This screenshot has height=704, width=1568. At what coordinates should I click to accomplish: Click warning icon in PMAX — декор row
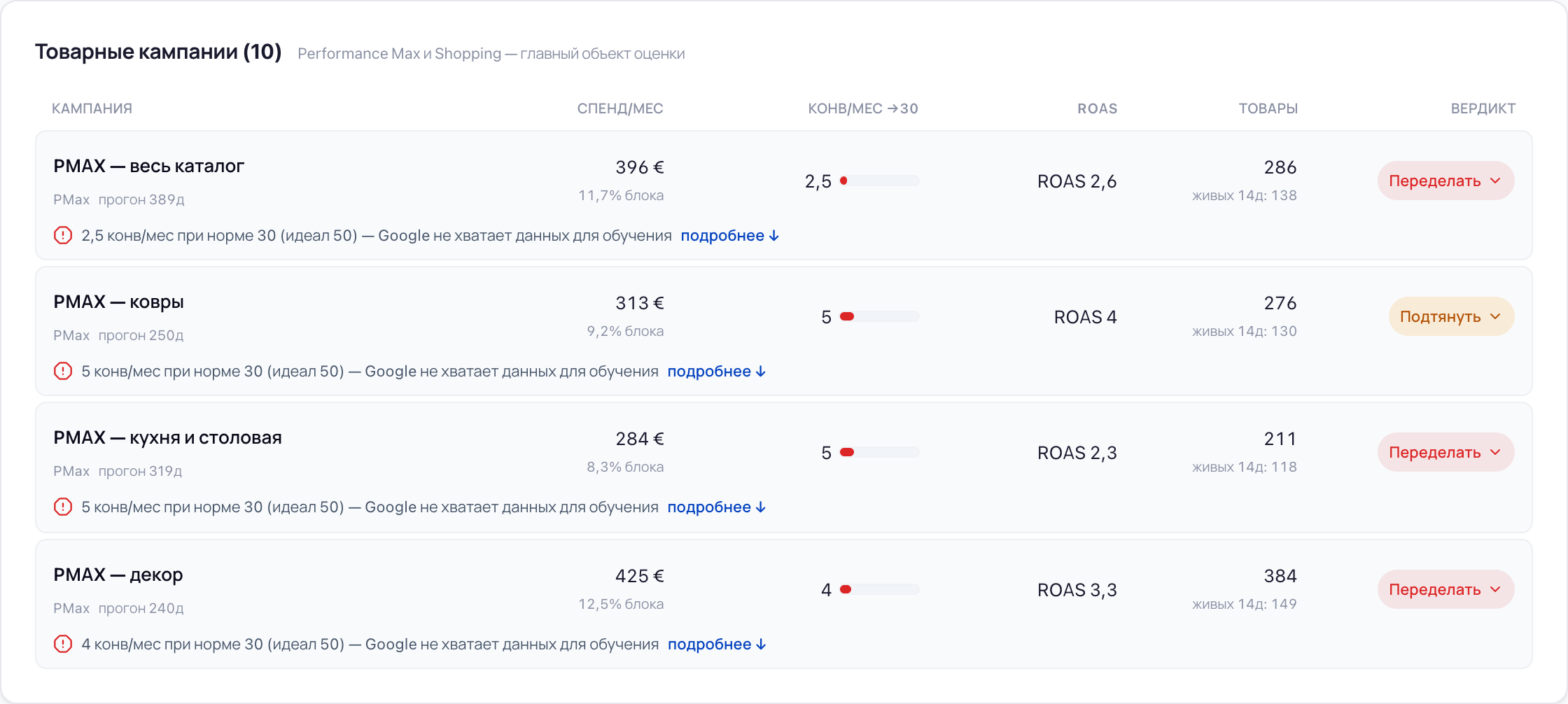[x=63, y=644]
